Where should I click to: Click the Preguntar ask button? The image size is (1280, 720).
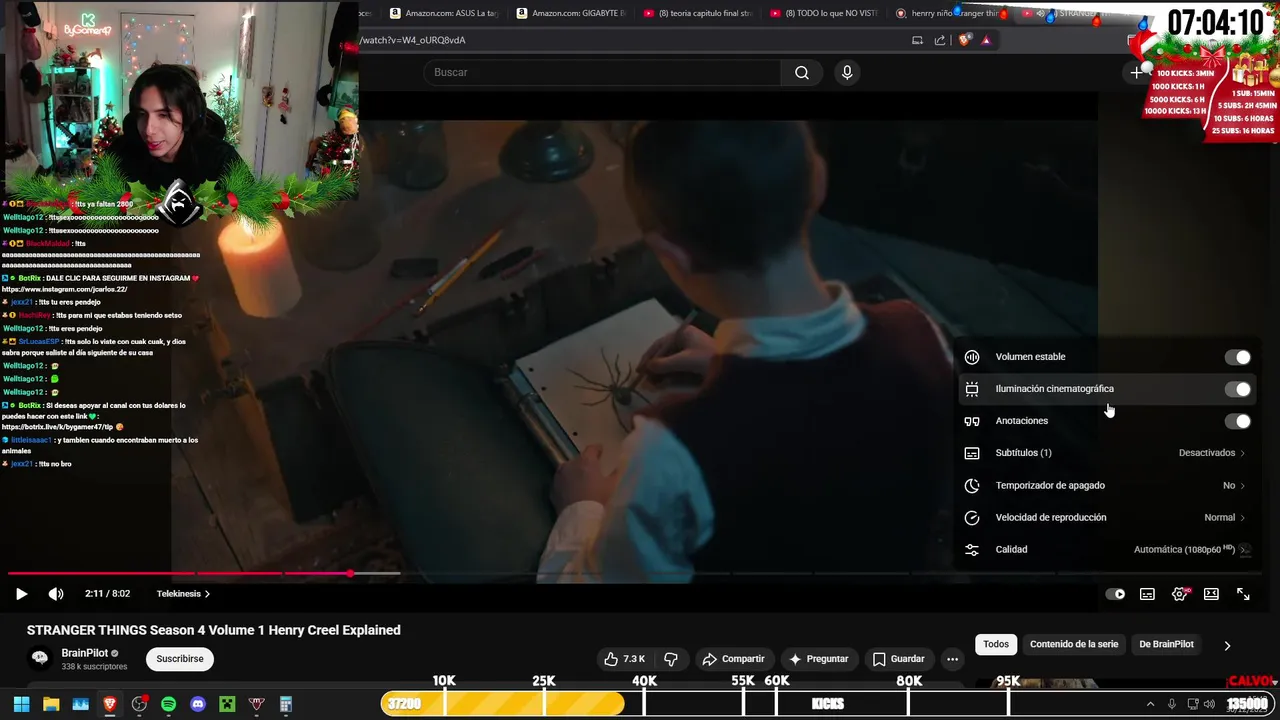pos(819,659)
